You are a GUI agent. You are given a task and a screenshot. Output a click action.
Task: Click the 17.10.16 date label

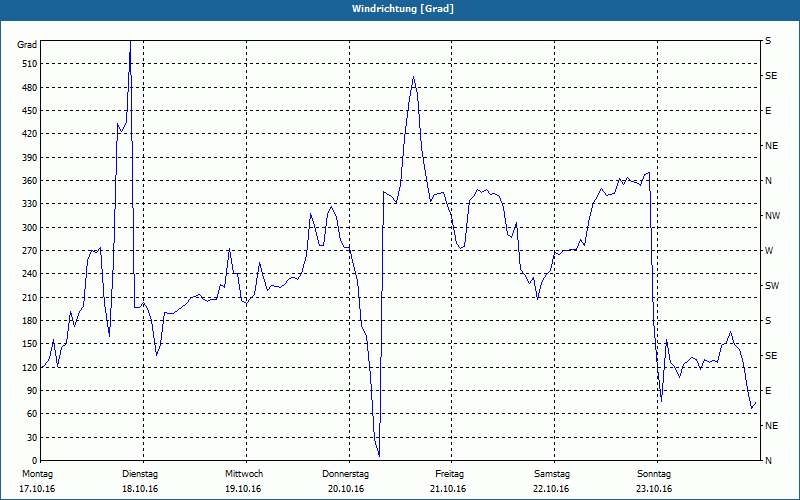pyautogui.click(x=37, y=489)
